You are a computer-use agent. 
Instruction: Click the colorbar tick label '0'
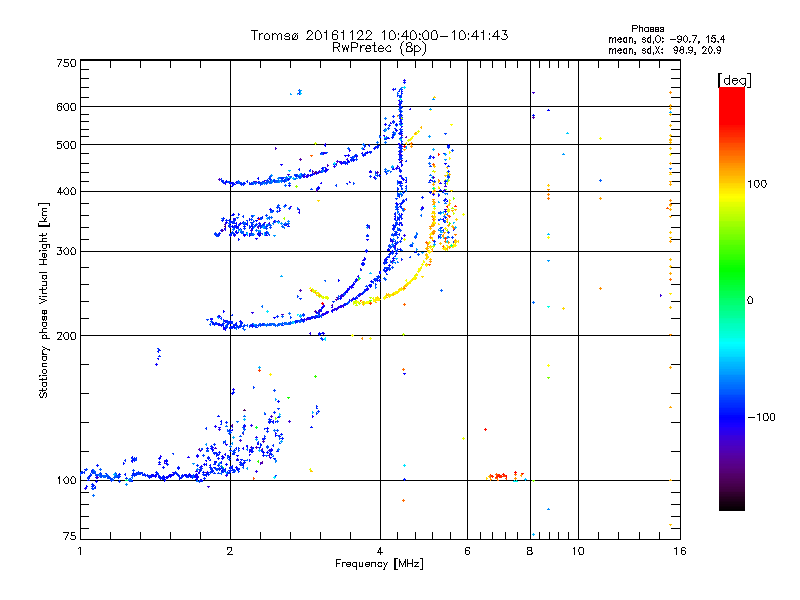[750, 301]
